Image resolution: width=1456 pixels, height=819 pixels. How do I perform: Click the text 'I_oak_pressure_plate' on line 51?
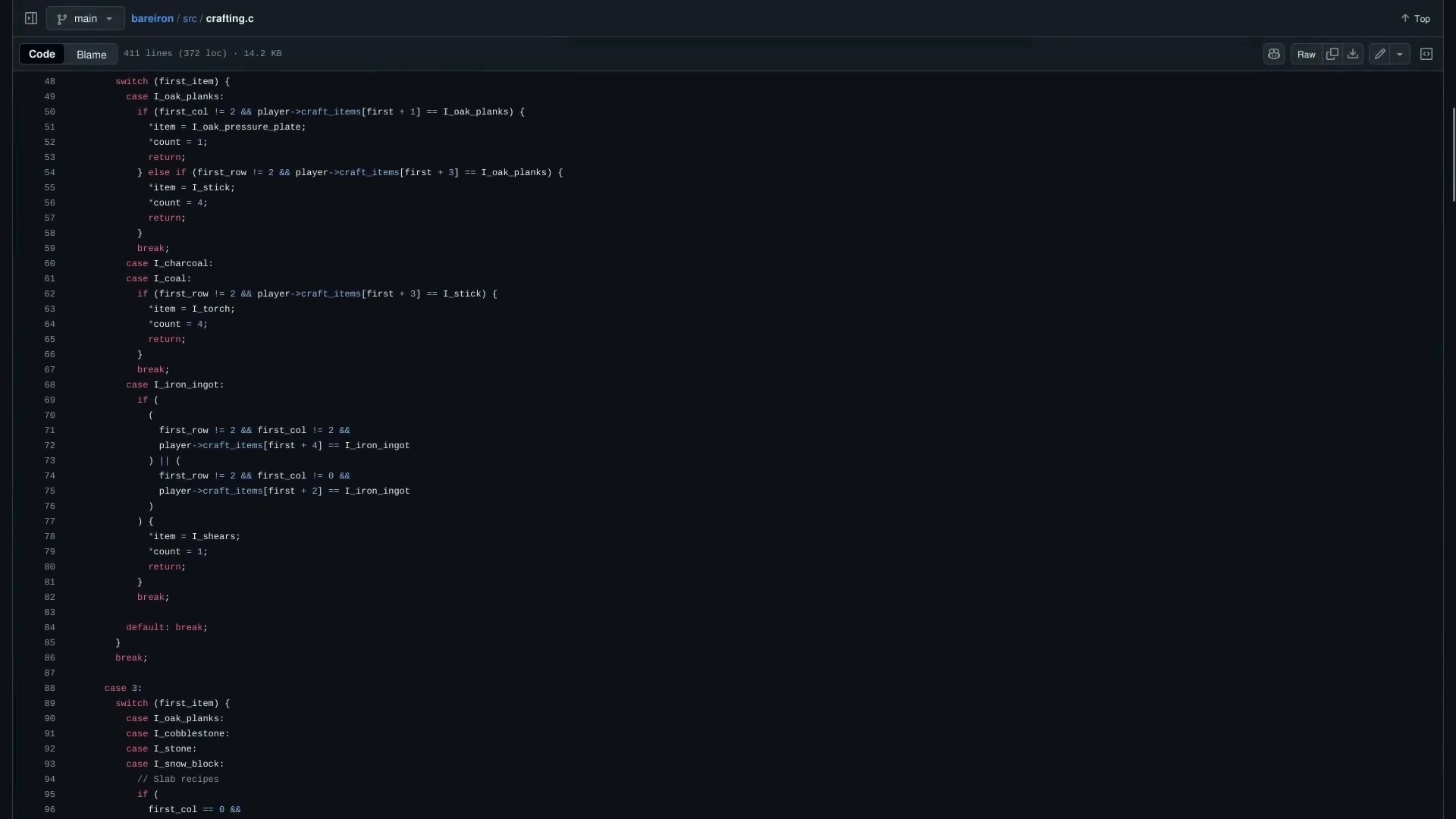coord(246,127)
